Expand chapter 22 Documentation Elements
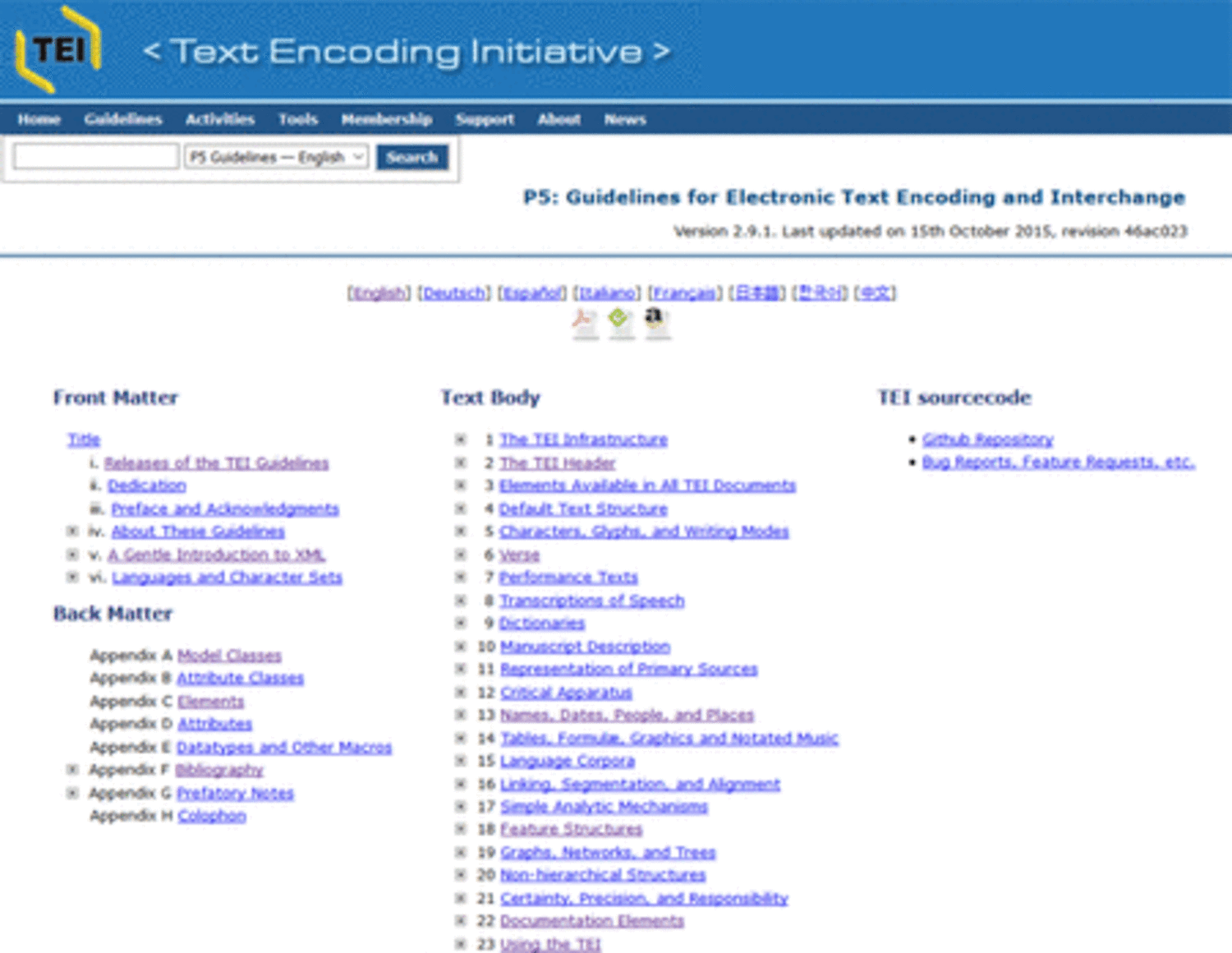The image size is (1232, 953). click(461, 921)
